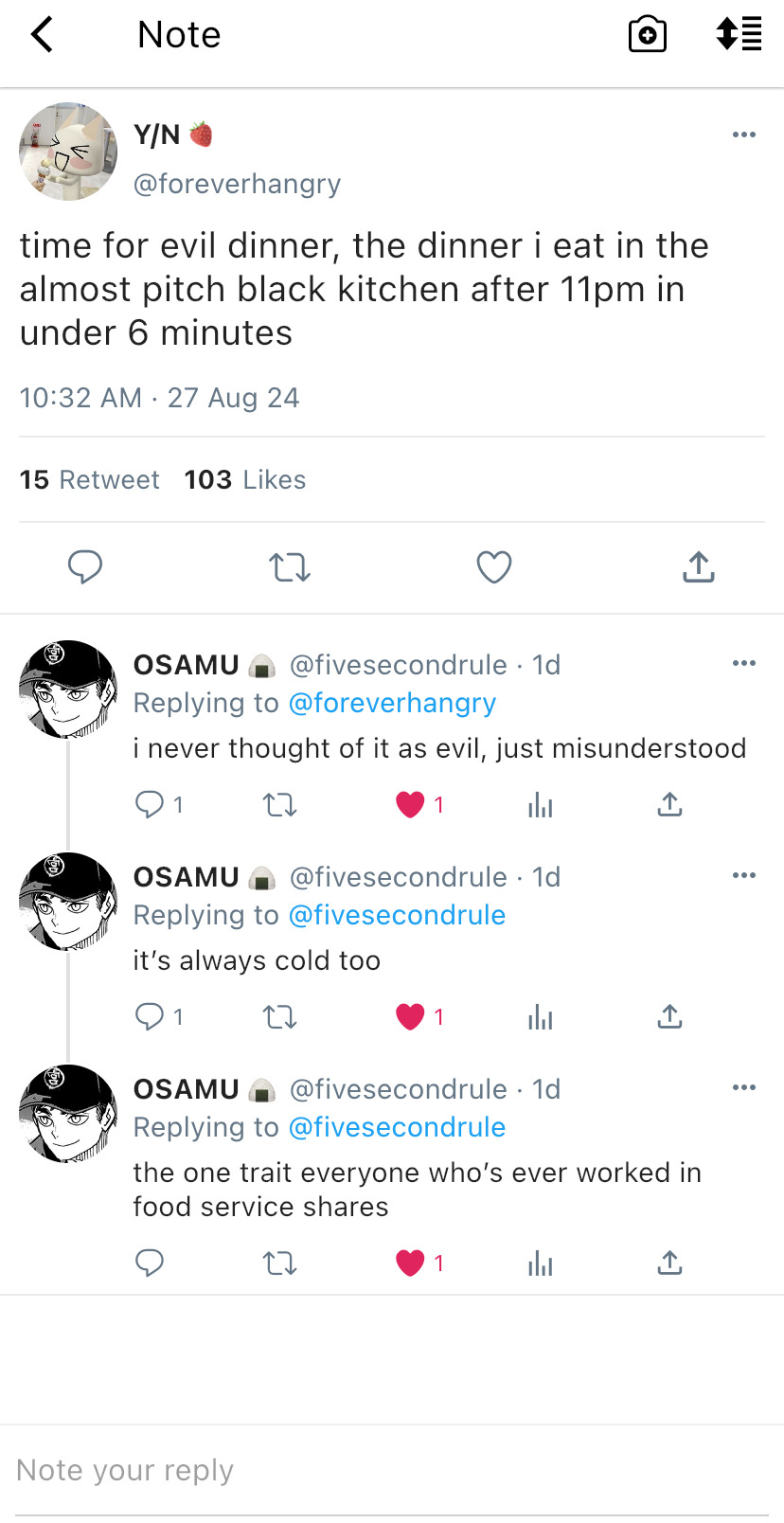Unlike the "just misunderstood" reply
The height and width of the screenshot is (1523, 784).
[410, 805]
